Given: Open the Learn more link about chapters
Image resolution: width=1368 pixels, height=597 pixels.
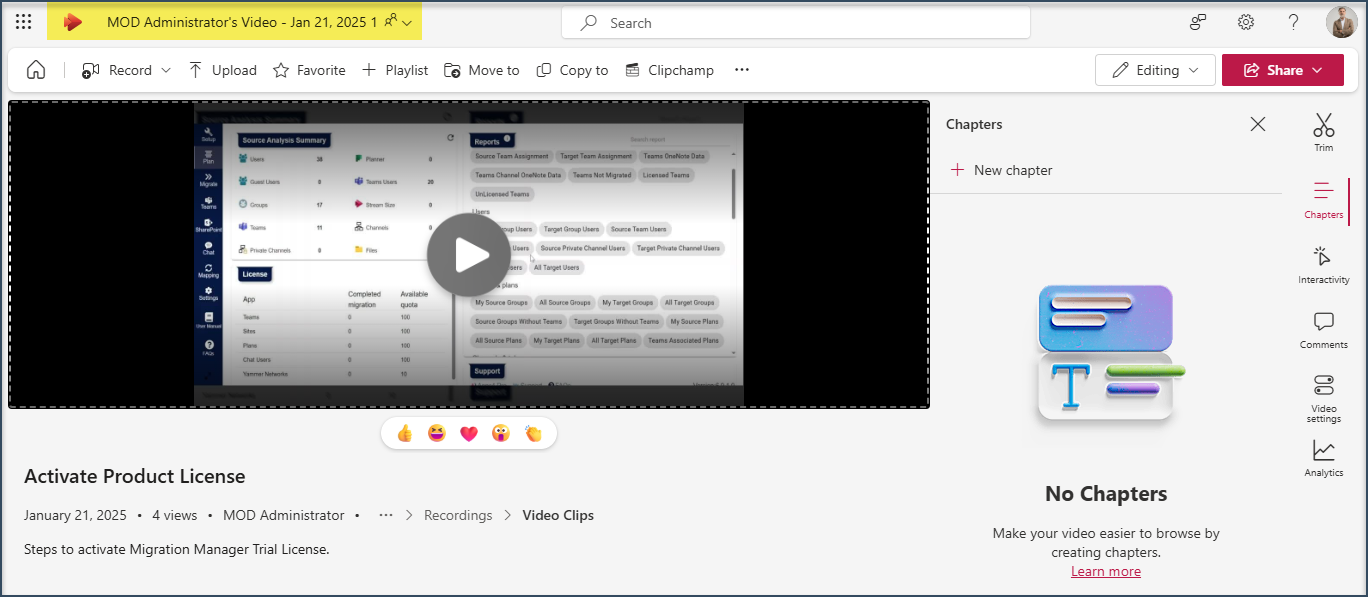Looking at the screenshot, I should point(1105,570).
